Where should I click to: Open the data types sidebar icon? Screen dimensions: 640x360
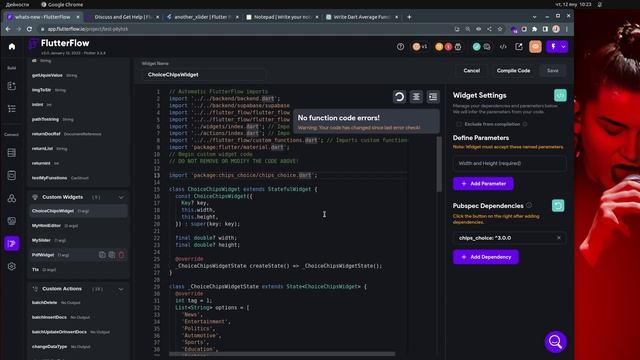coord(12,176)
